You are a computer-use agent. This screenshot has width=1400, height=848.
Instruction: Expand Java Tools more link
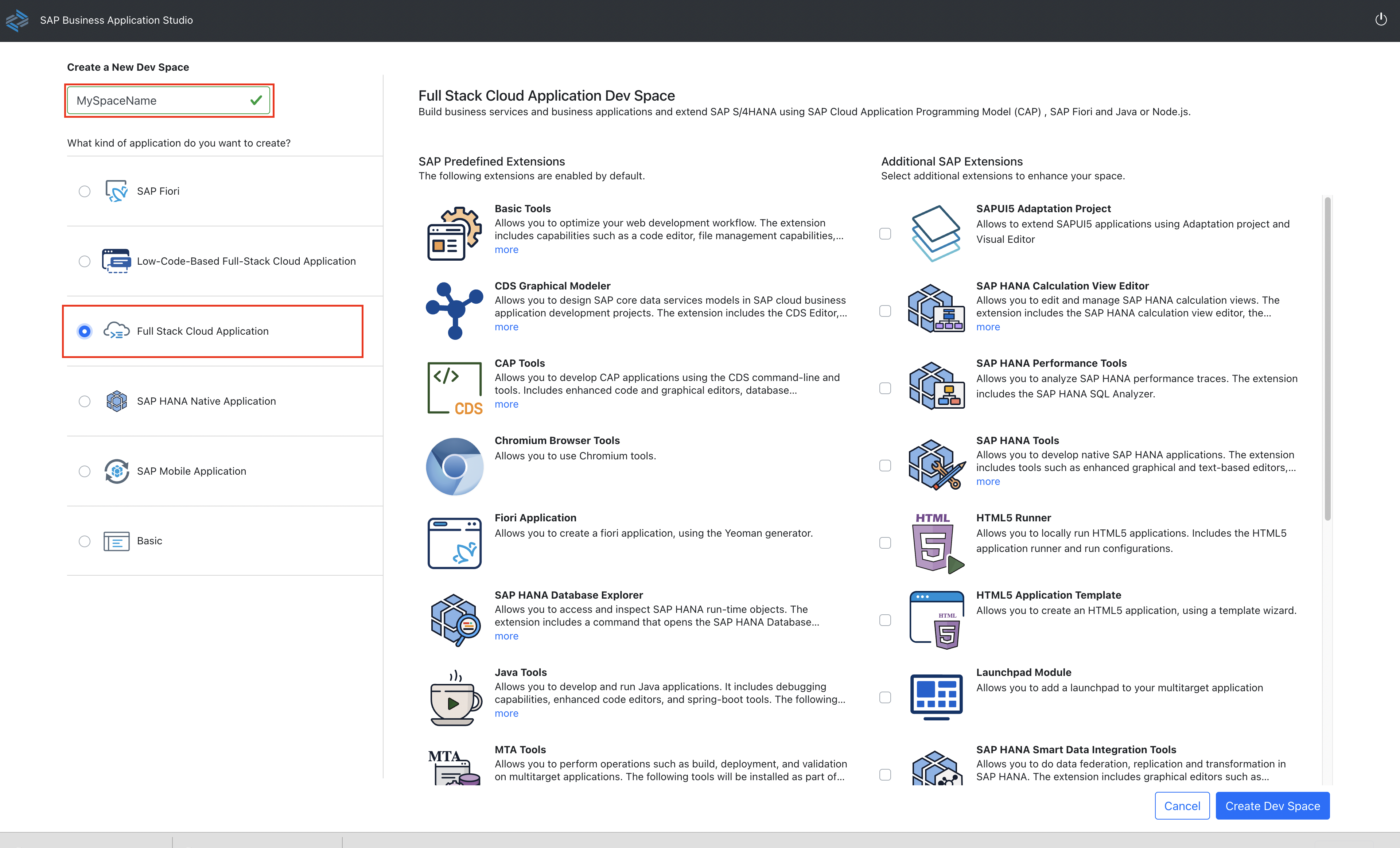tap(506, 713)
